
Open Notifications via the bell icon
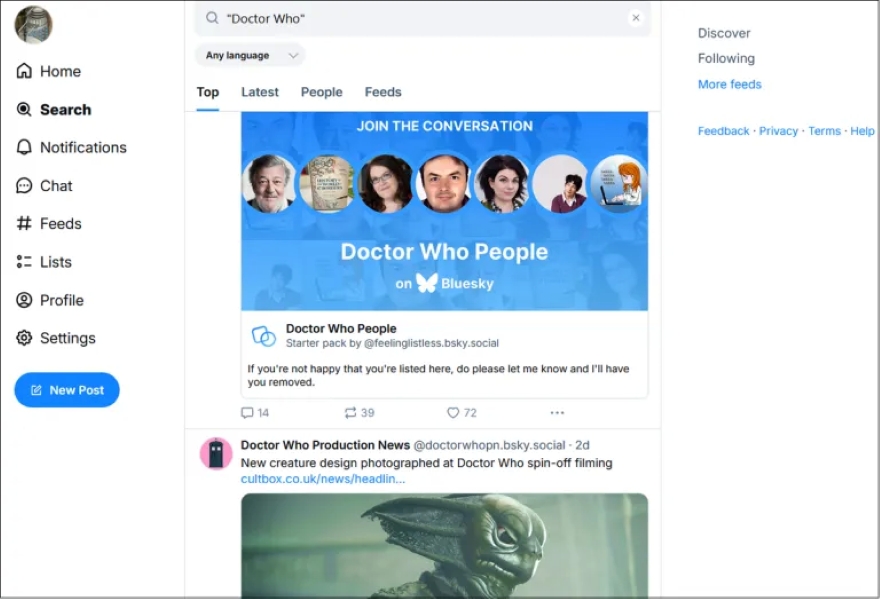(x=24, y=147)
